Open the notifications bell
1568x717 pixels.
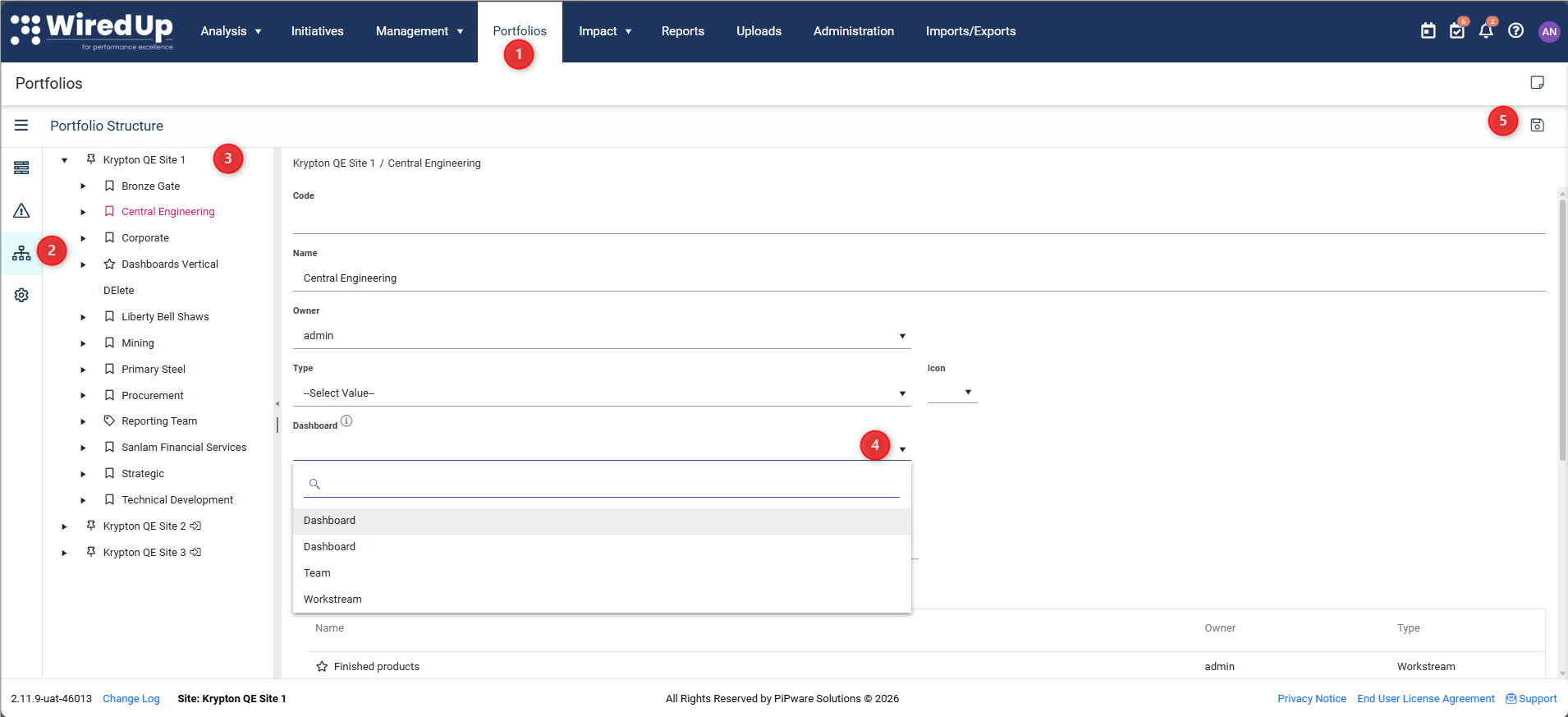pos(1486,31)
